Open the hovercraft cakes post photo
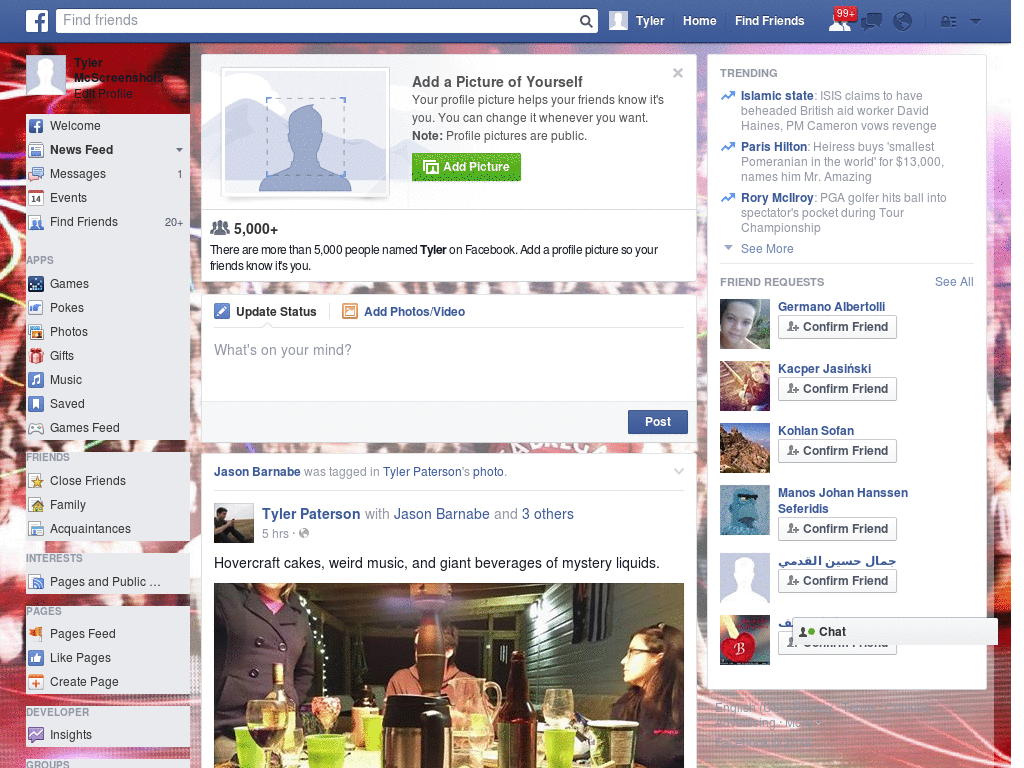Screen dimensions: 1024x768 [x=449, y=675]
